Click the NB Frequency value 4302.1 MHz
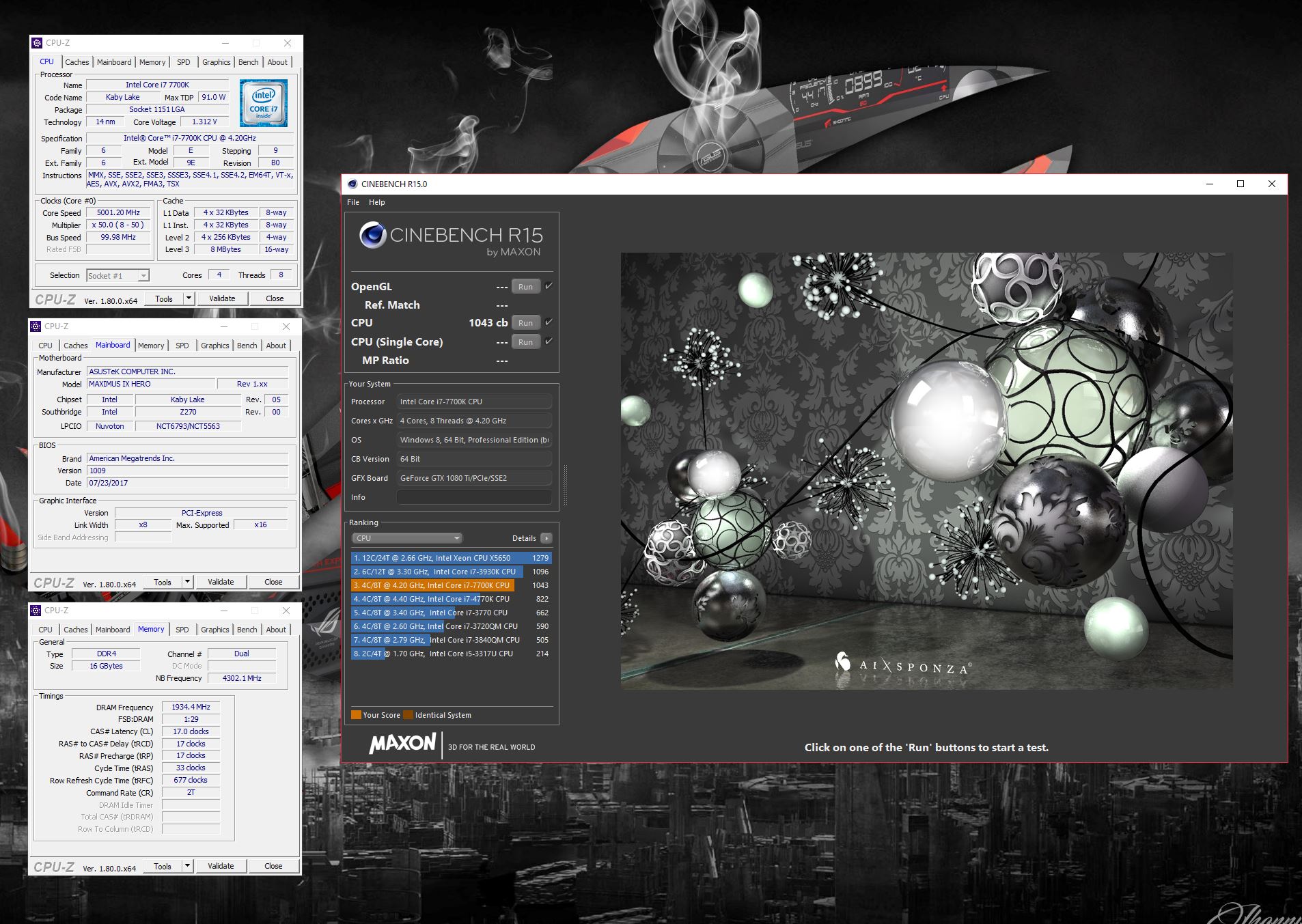The image size is (1302, 924). point(242,678)
